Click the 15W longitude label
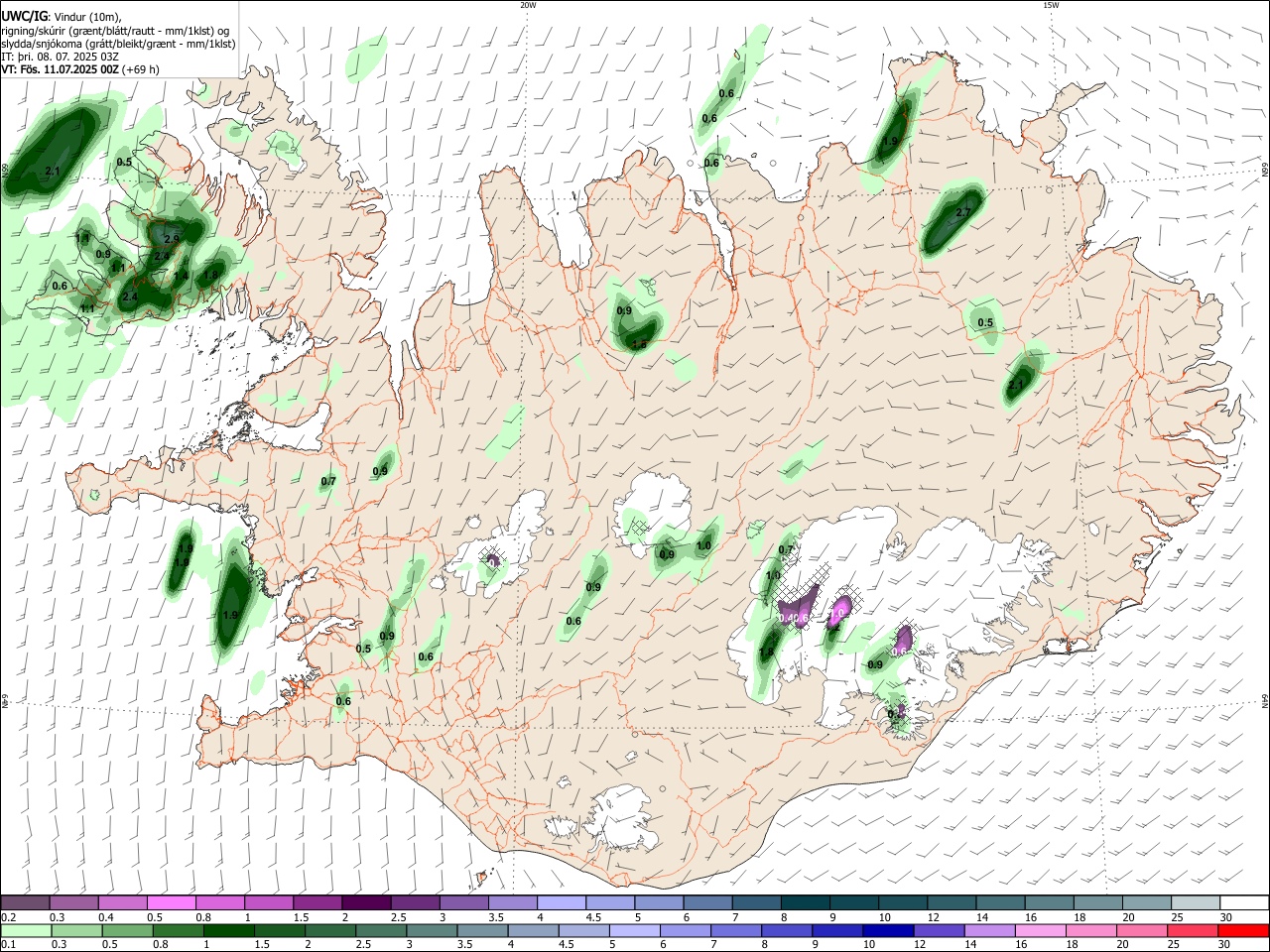1270x952 pixels. point(1051,4)
